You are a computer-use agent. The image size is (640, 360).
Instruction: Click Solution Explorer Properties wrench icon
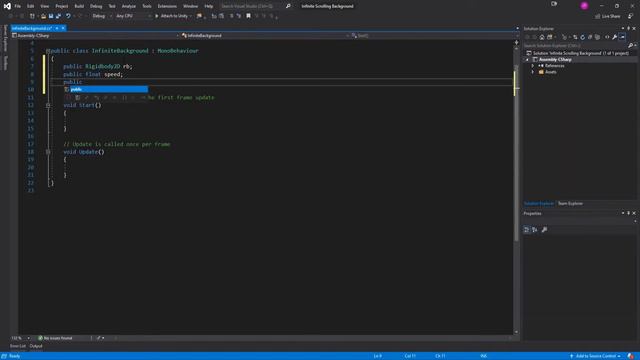[x=615, y=37]
